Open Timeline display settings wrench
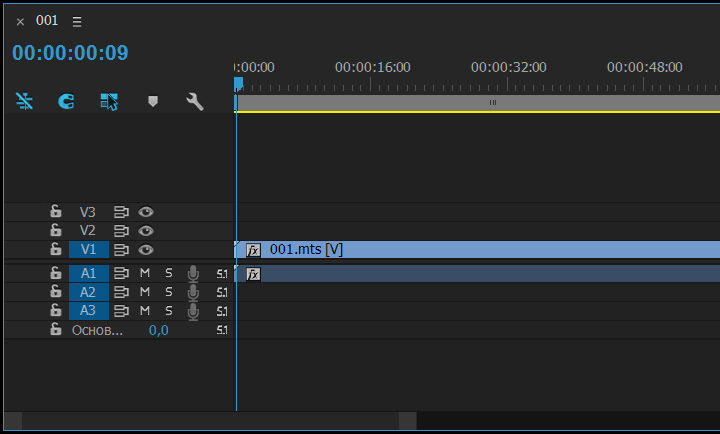The height and width of the screenshot is (434, 720). (x=195, y=101)
